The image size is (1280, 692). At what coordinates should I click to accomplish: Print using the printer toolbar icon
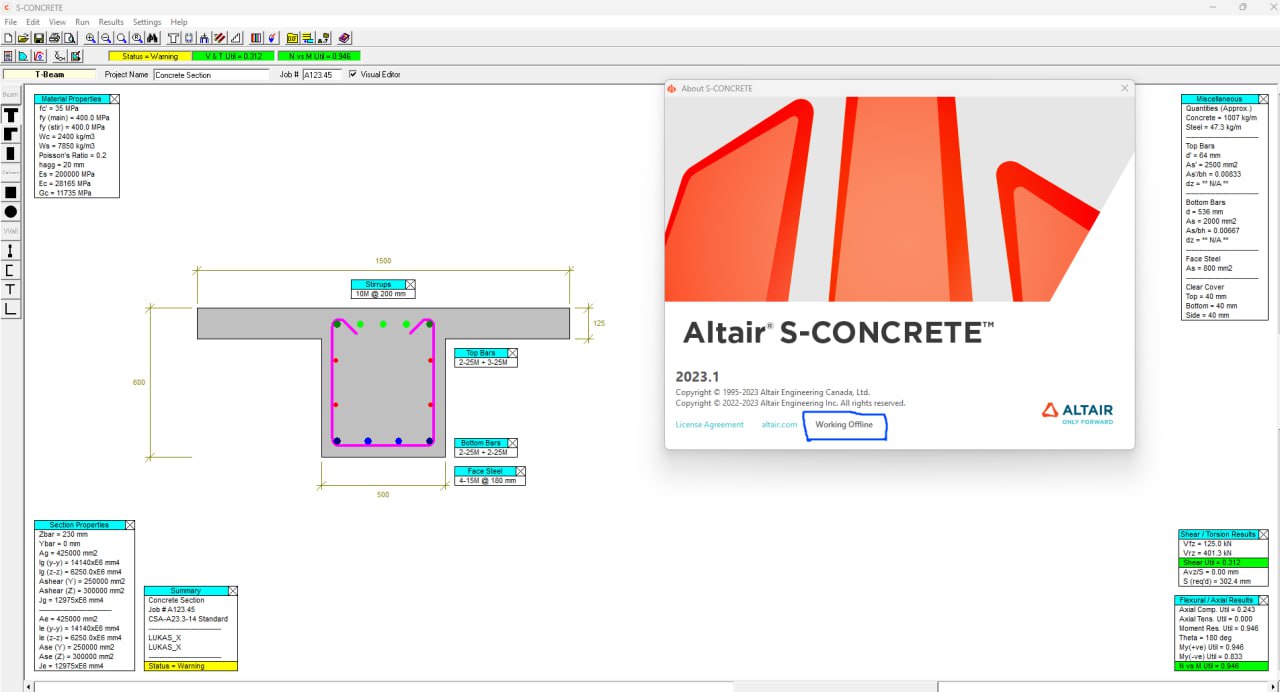54,38
